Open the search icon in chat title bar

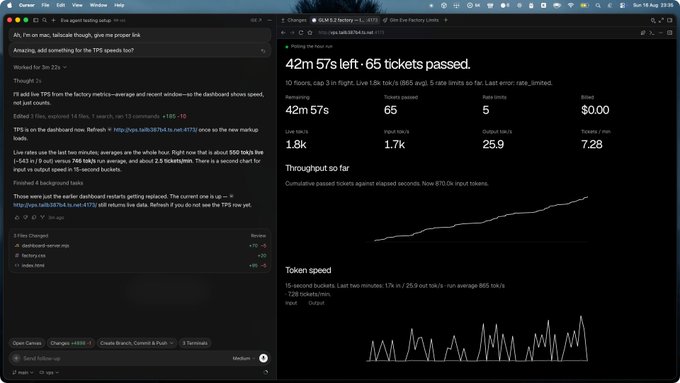pyautogui.click(x=44, y=20)
